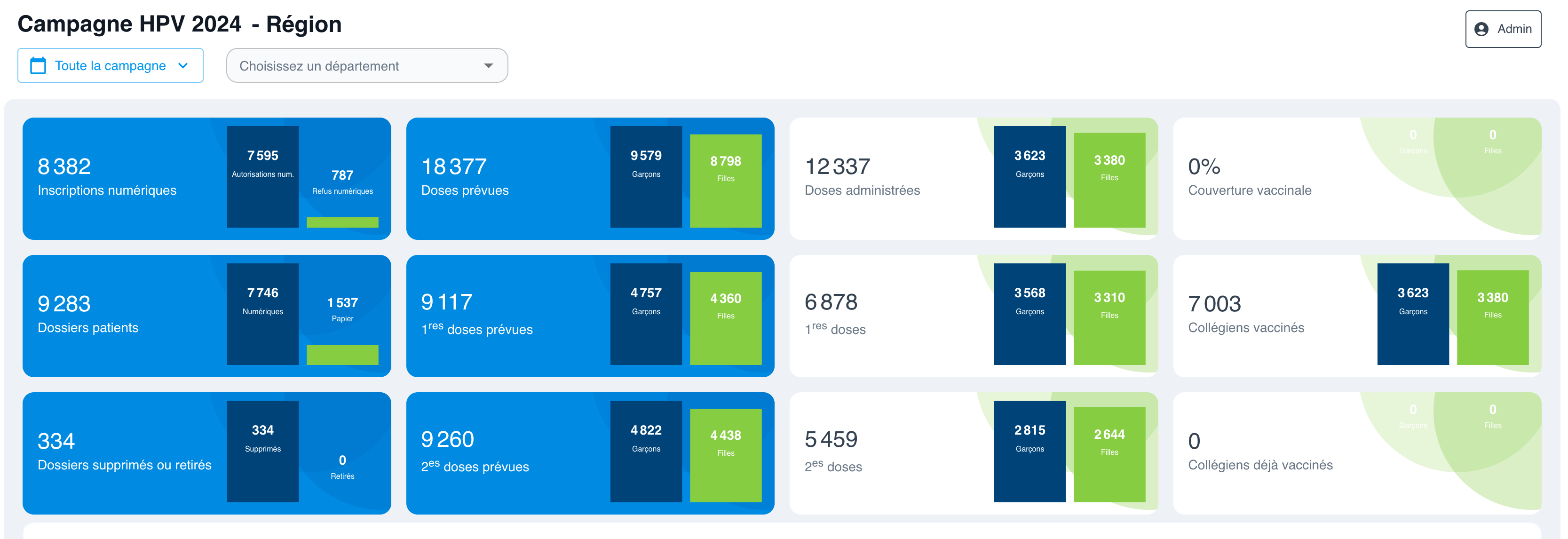Click the green Refus numériques bar
The width and height of the screenshot is (1568, 539).
(343, 222)
